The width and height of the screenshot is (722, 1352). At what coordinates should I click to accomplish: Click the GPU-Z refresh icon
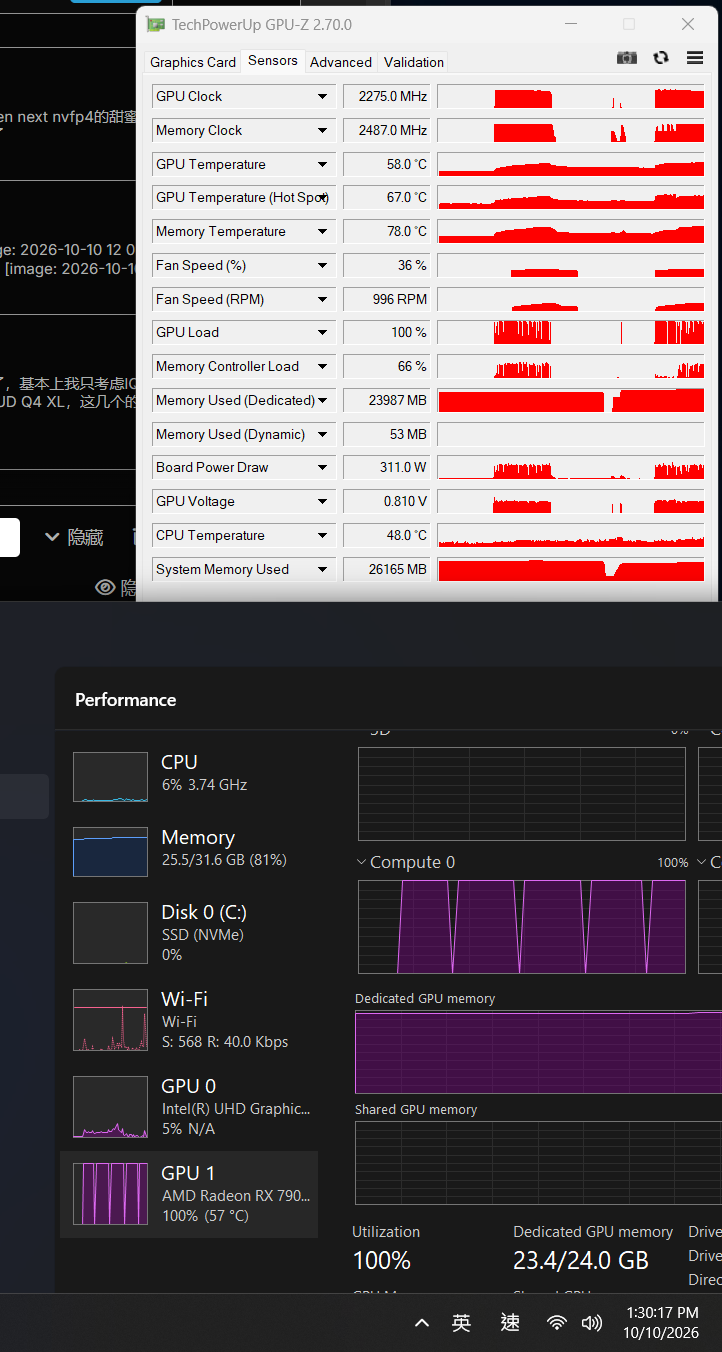[x=661, y=58]
